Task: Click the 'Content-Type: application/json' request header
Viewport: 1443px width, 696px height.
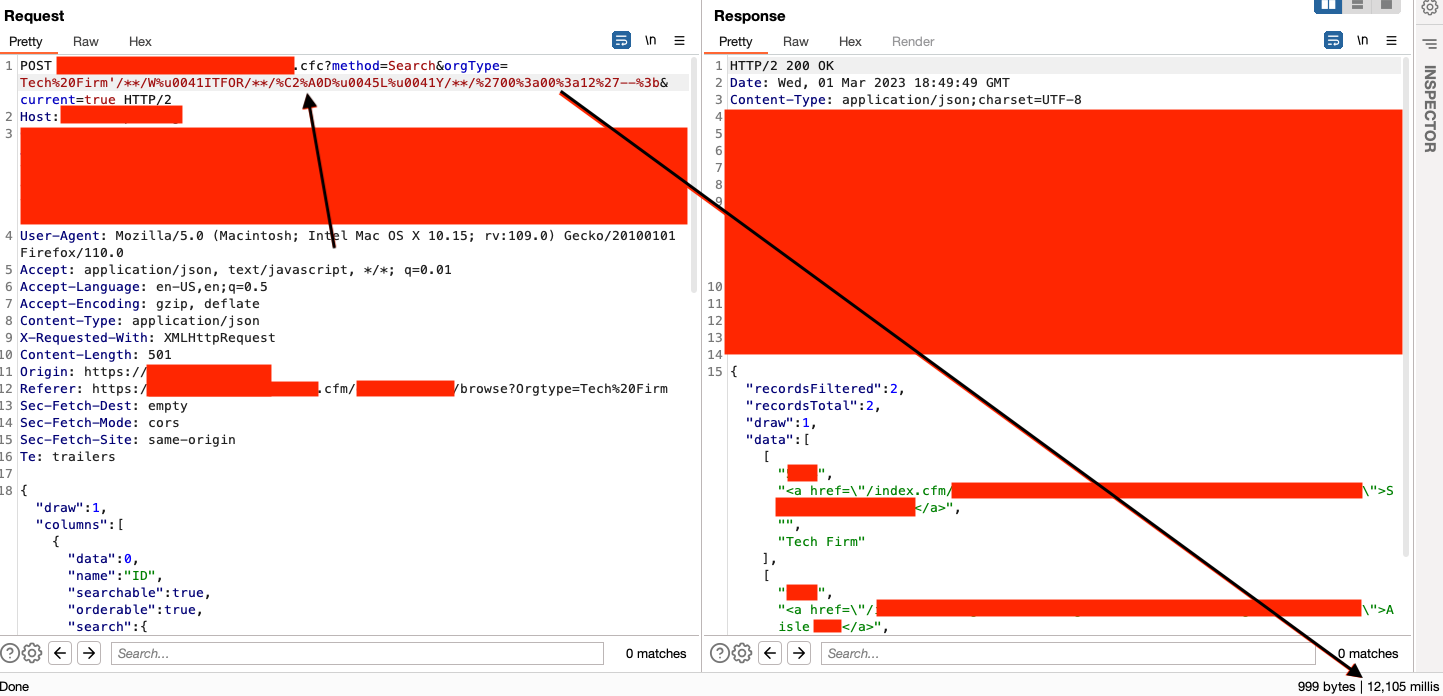Action: point(140,321)
